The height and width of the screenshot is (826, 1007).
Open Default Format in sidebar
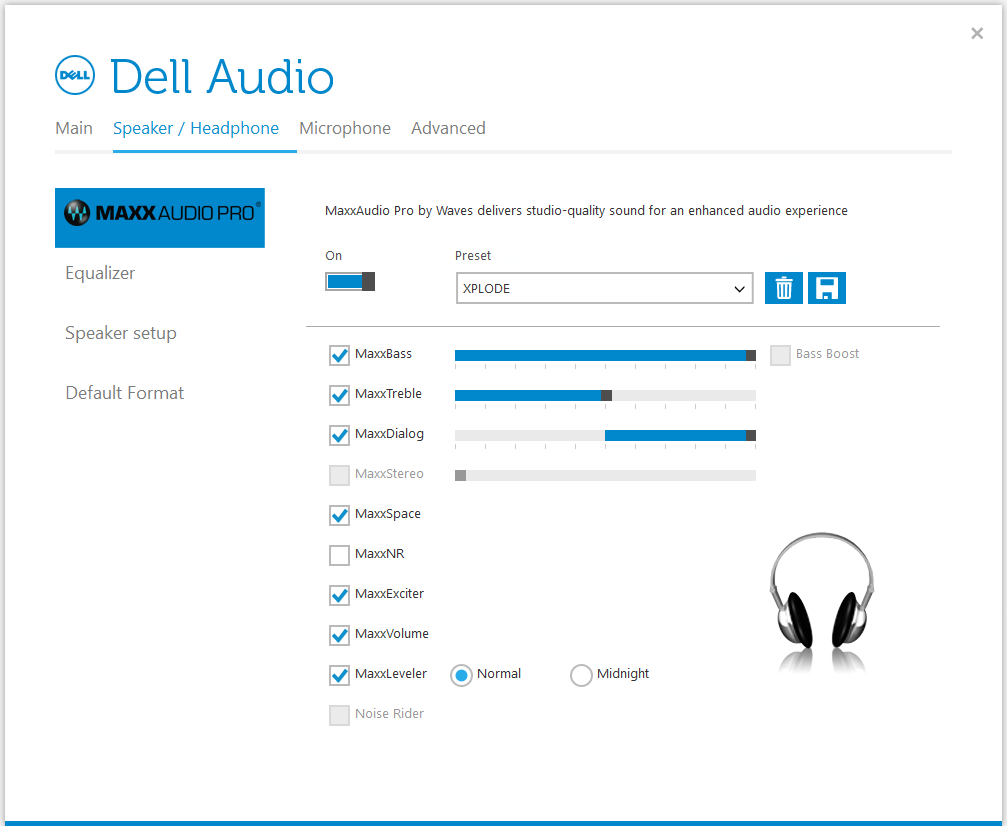[x=125, y=392]
